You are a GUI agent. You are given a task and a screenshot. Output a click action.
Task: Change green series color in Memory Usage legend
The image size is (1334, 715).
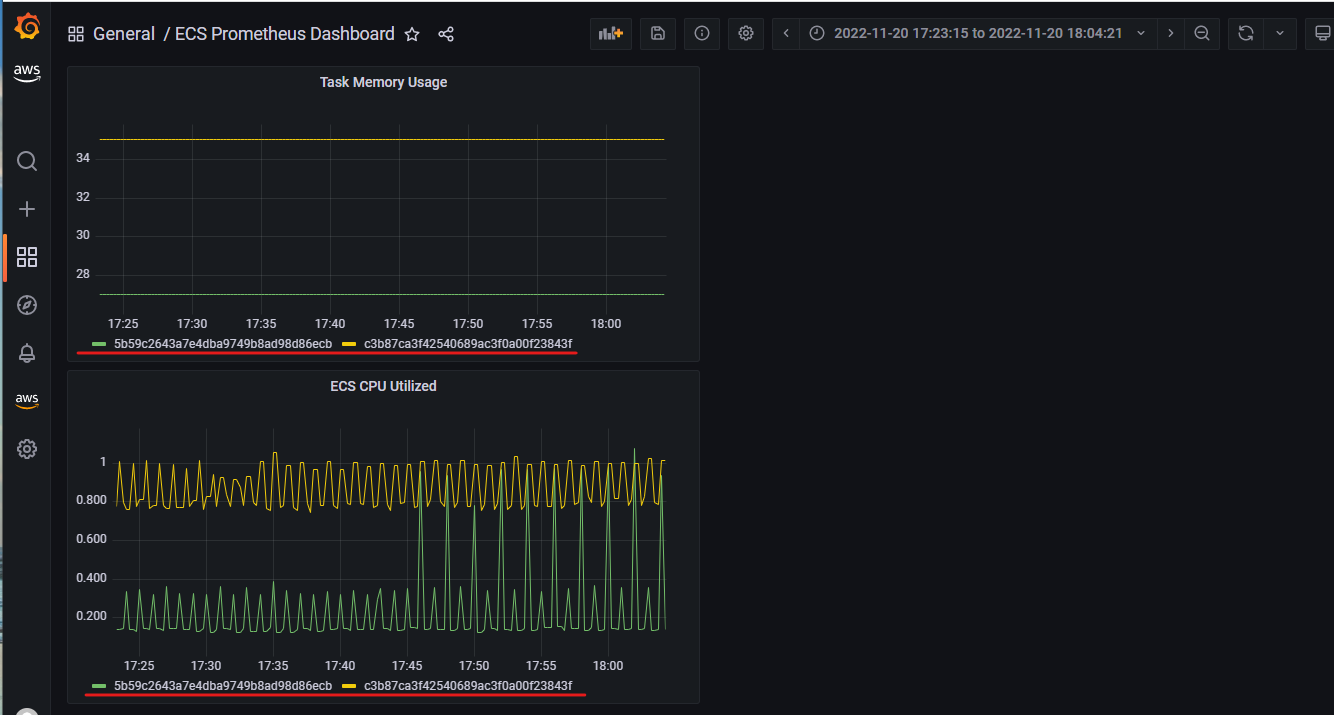pos(99,344)
